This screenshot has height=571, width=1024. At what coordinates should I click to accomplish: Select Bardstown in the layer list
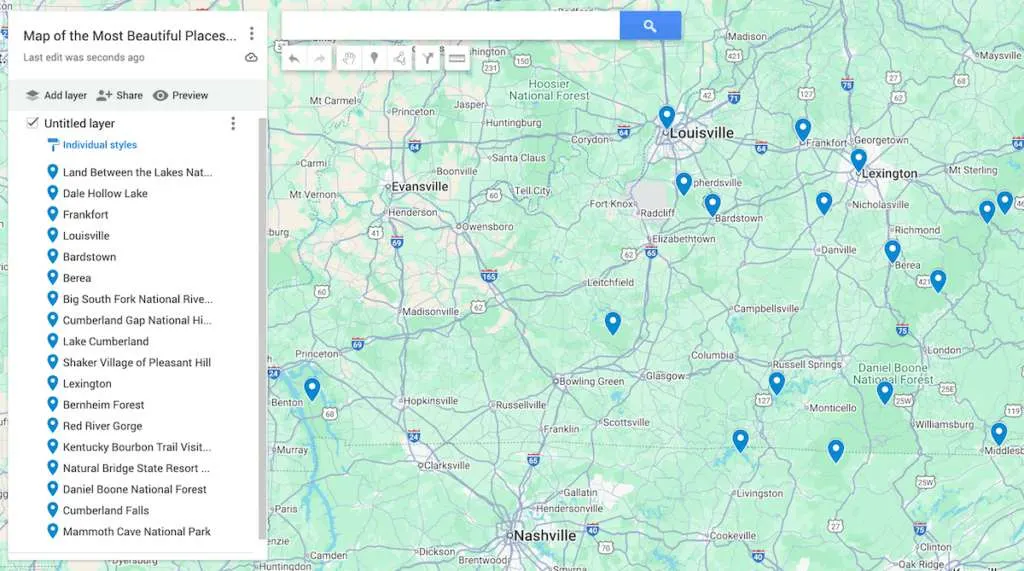pos(89,257)
